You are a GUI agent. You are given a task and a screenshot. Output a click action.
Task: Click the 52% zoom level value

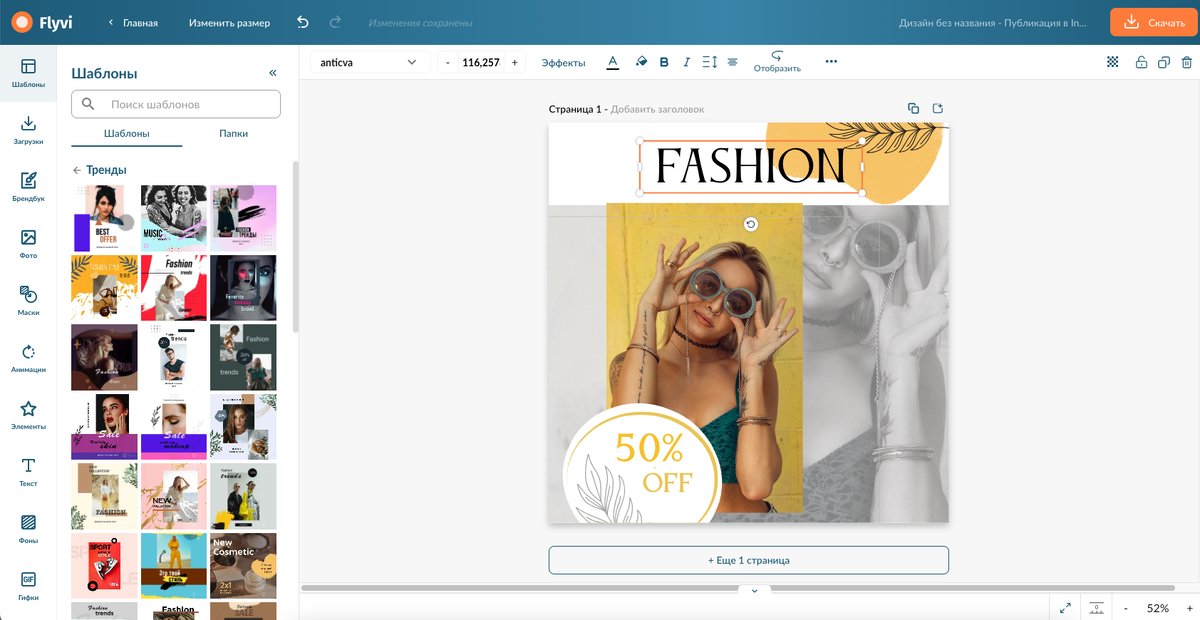(x=1158, y=608)
